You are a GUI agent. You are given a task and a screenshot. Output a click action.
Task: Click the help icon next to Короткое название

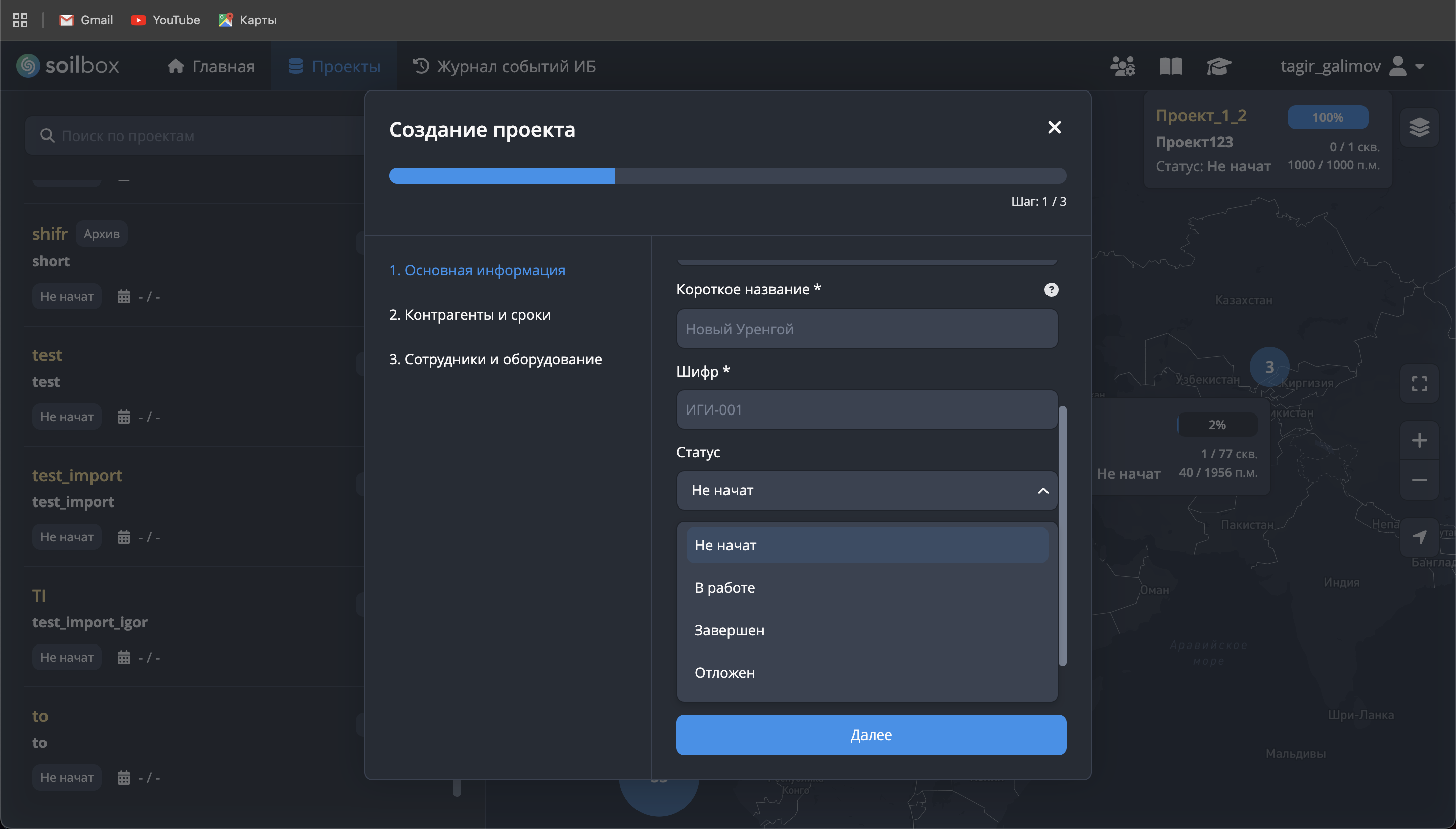(1051, 290)
